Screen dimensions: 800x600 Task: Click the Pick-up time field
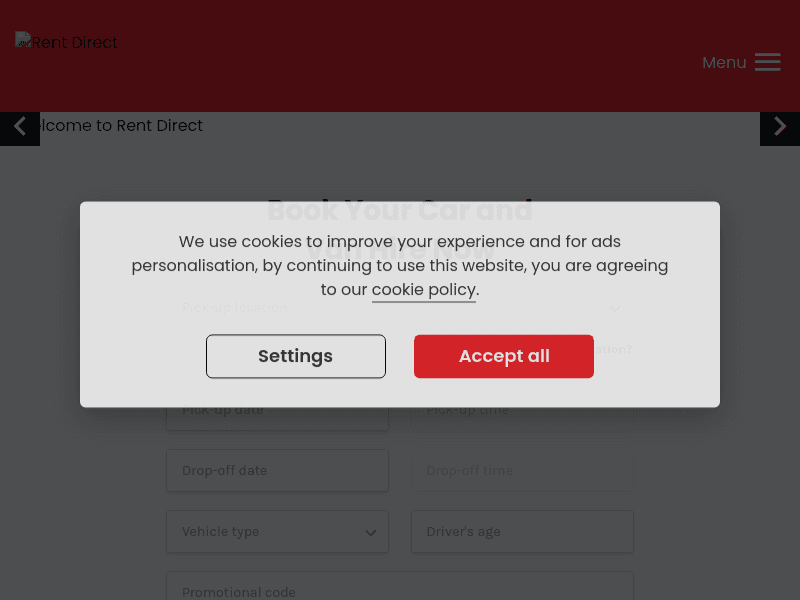click(522, 410)
